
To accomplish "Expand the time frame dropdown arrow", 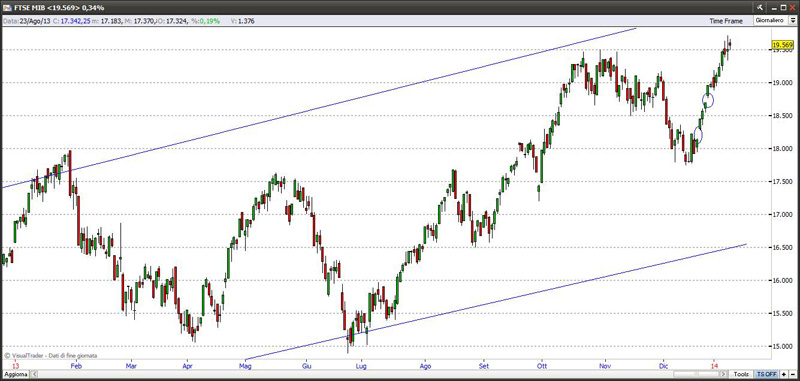I will point(792,21).
